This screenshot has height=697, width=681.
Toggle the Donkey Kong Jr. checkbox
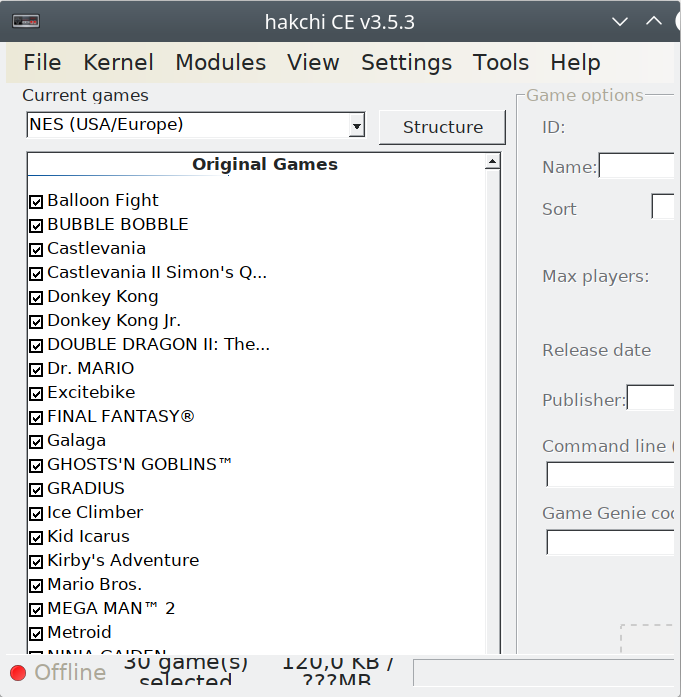coord(36,321)
